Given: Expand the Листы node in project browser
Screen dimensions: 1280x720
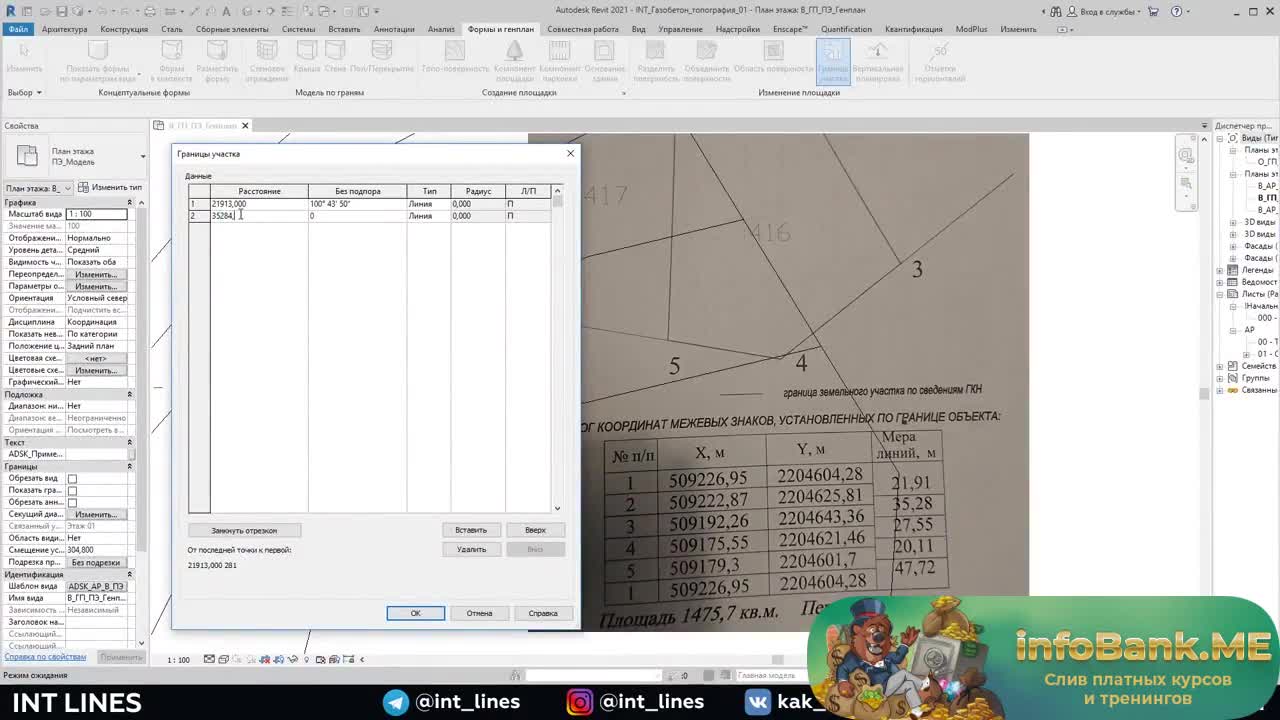Looking at the screenshot, I should (x=1220, y=294).
